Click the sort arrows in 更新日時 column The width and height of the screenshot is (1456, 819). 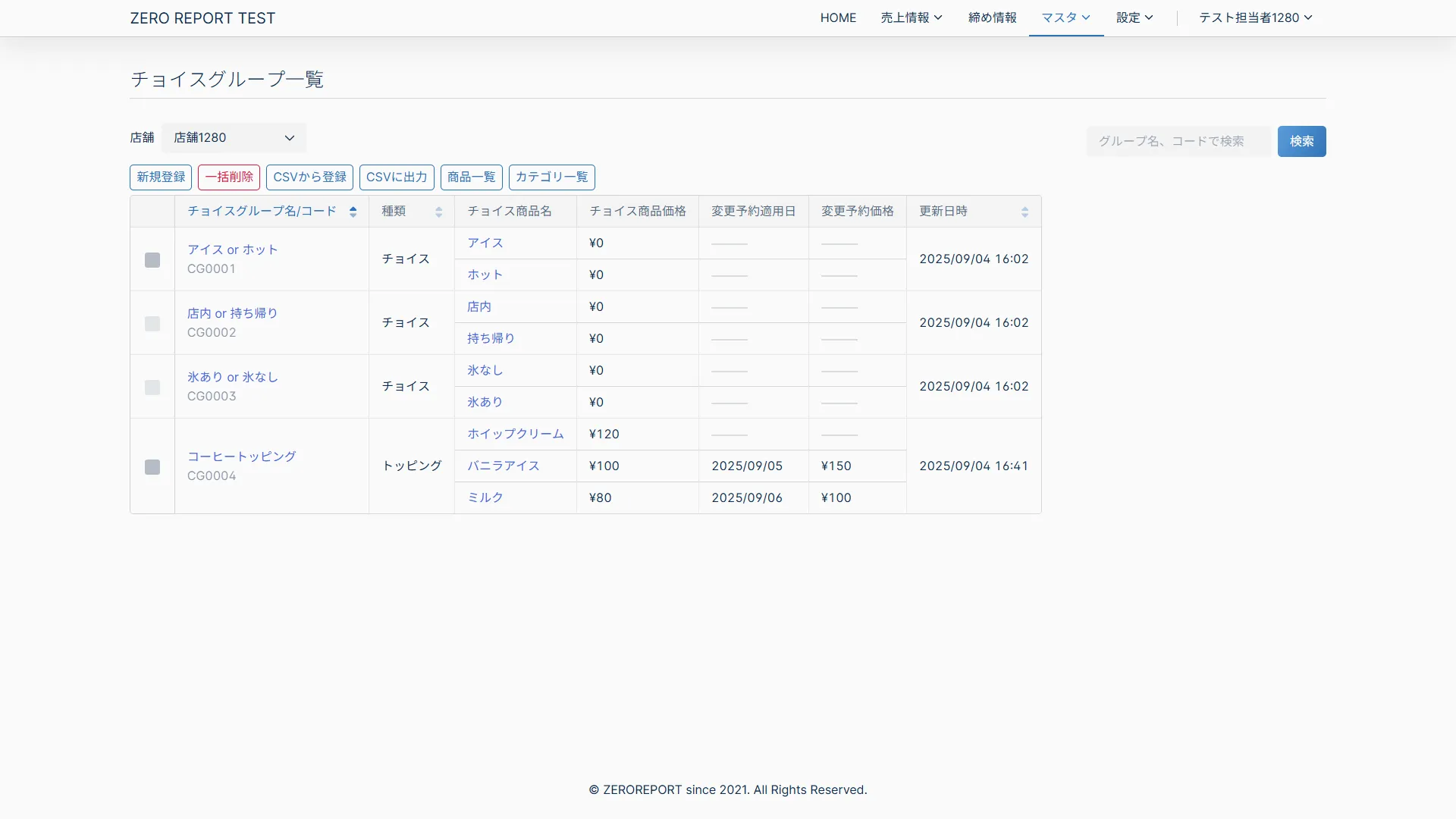(1025, 212)
